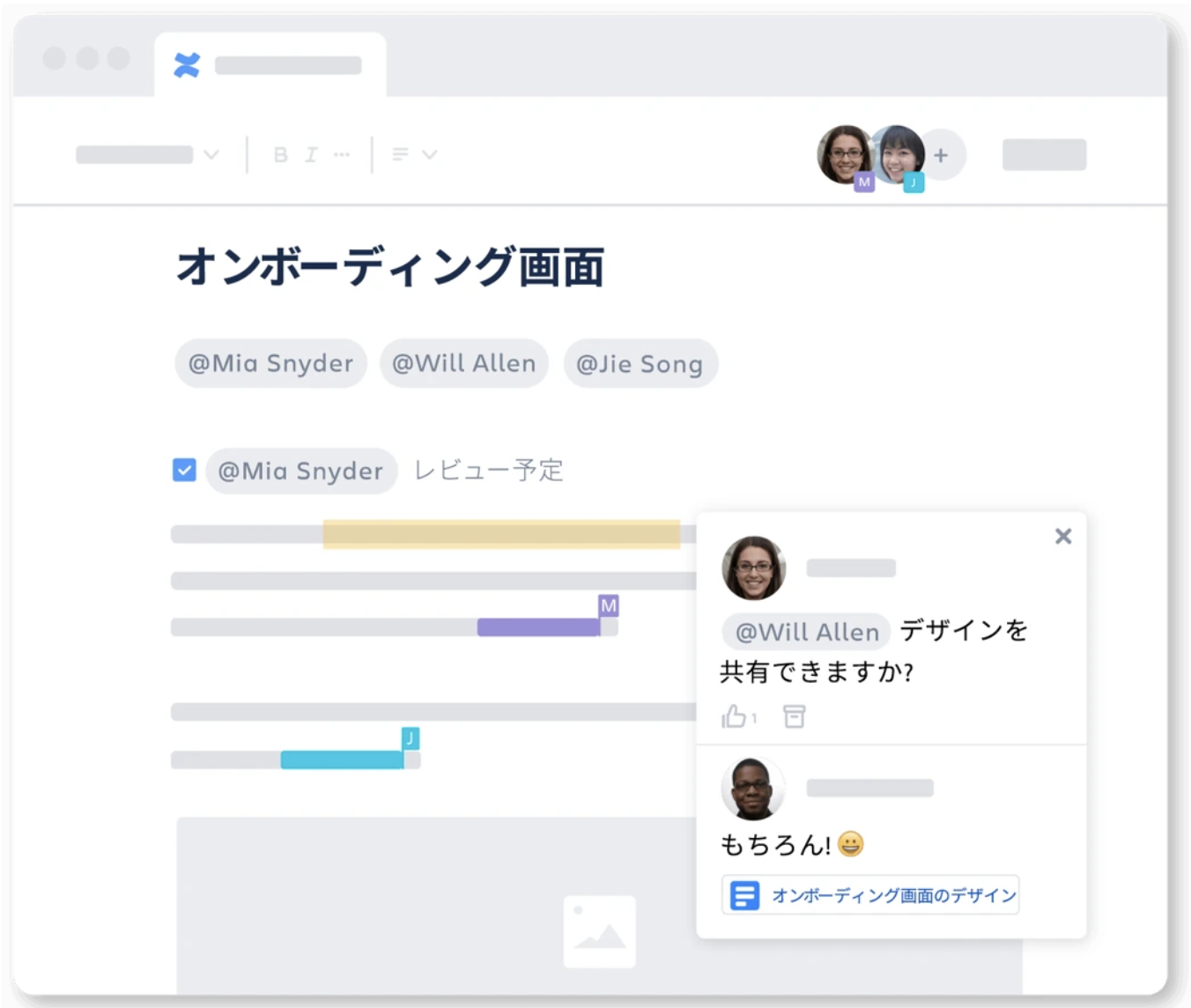Image resolution: width=1191 pixels, height=1008 pixels.
Task: Toggle italic formatting in the toolbar
Action: point(311,155)
